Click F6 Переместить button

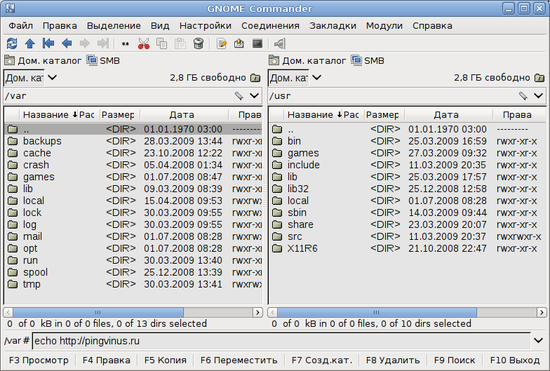point(239,360)
